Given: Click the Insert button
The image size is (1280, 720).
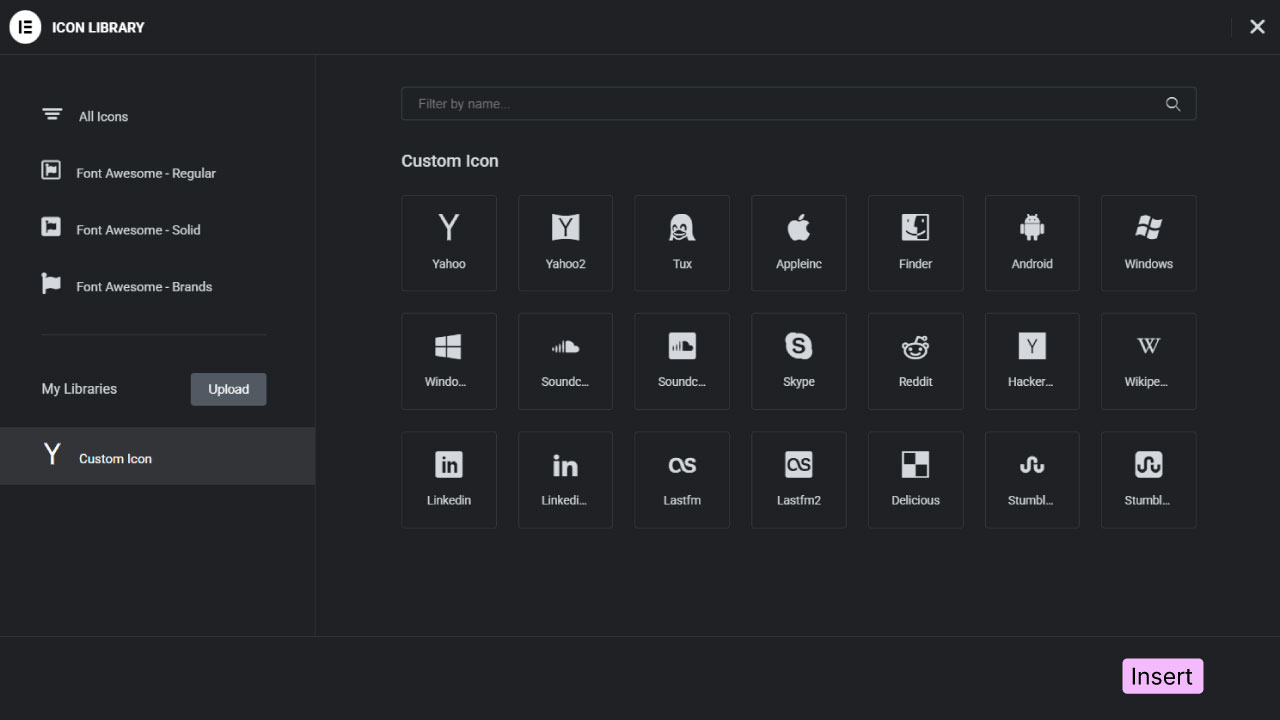Looking at the screenshot, I should pos(1162,676).
